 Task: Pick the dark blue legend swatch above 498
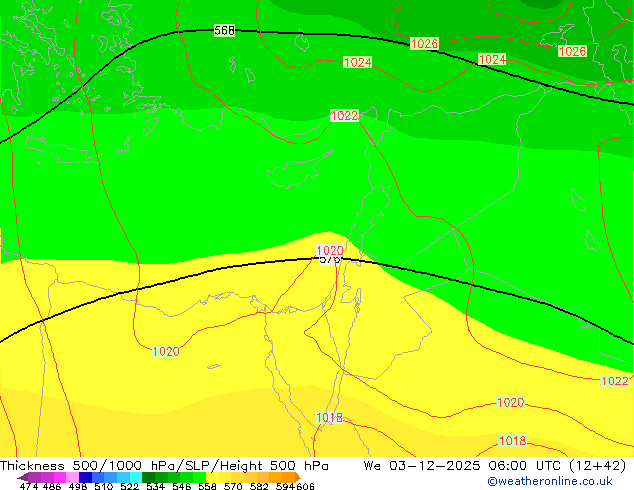(85, 477)
